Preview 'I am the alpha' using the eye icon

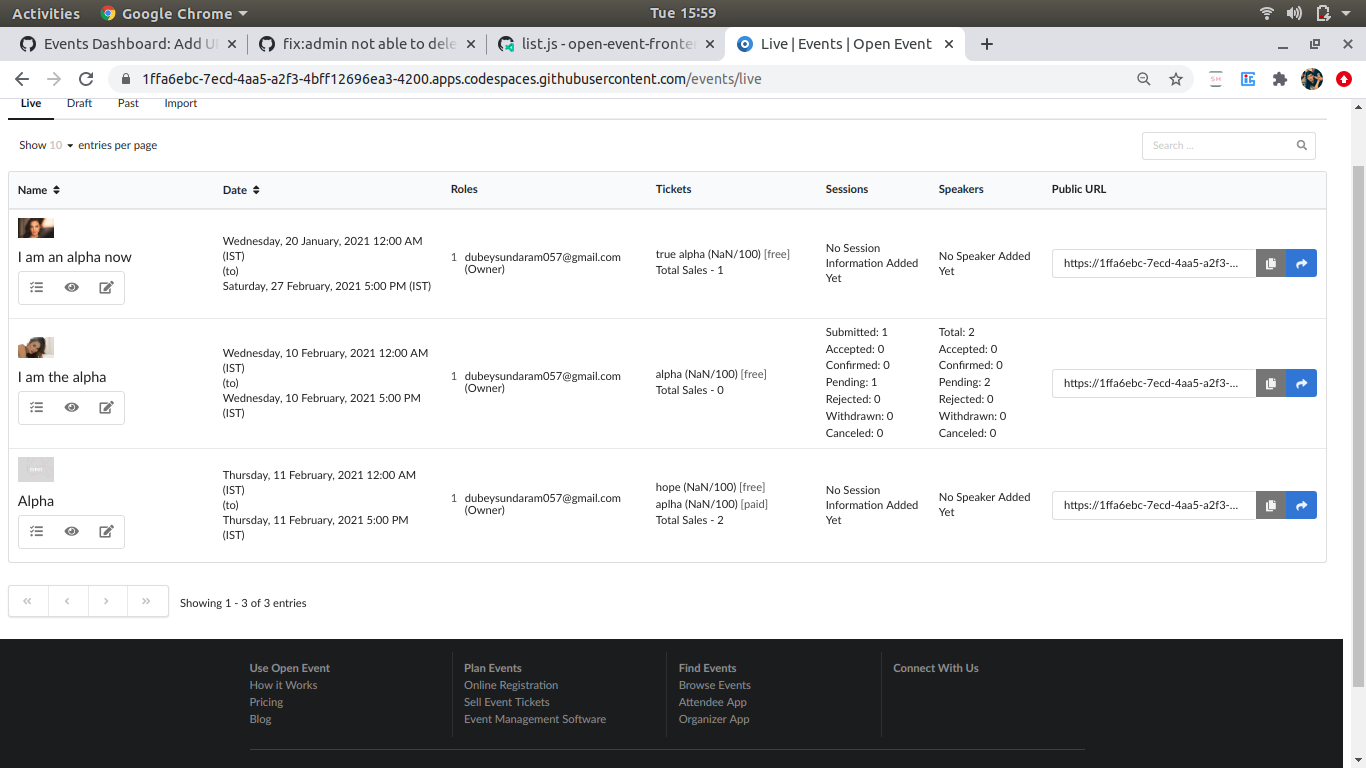pos(71,407)
